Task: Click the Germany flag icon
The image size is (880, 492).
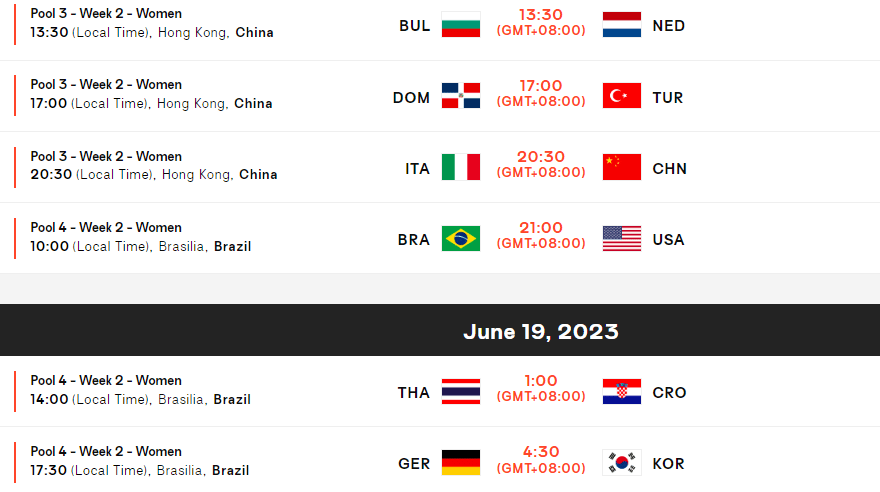Action: tap(461, 462)
